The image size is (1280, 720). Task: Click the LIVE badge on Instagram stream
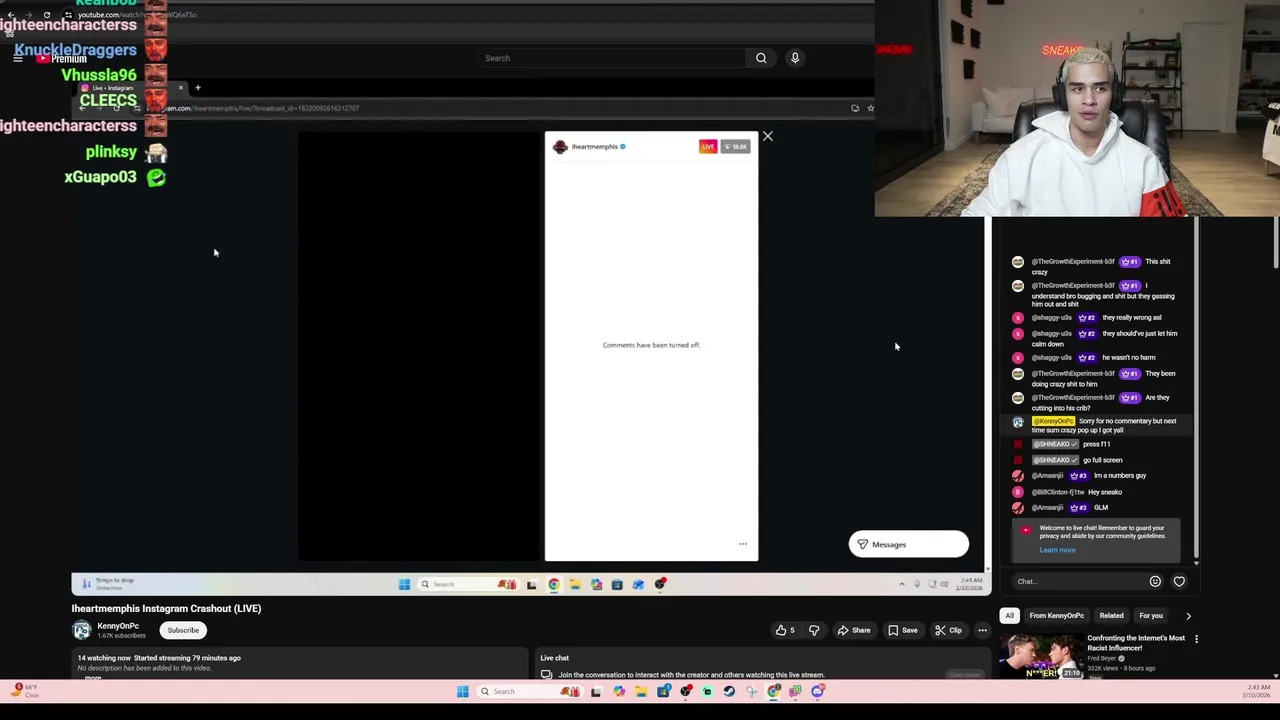pyautogui.click(x=708, y=147)
